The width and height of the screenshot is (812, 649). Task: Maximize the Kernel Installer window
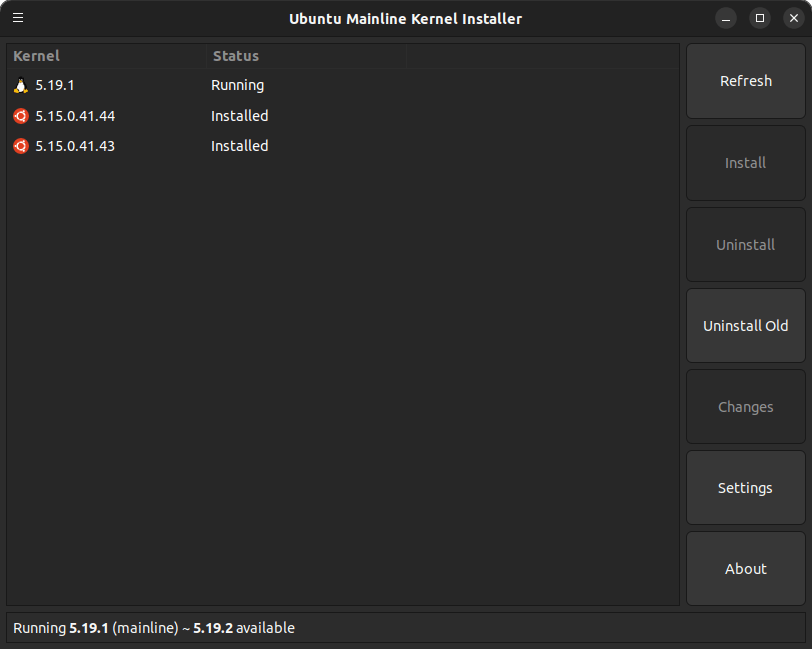click(x=760, y=19)
